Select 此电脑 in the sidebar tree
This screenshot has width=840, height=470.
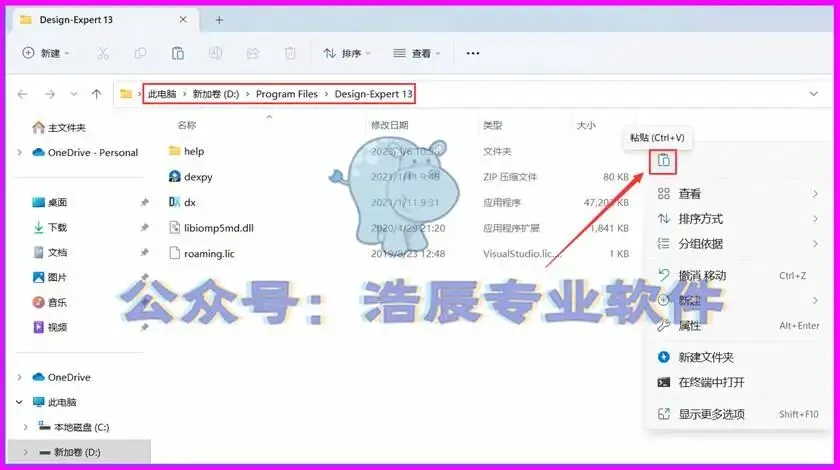54,402
